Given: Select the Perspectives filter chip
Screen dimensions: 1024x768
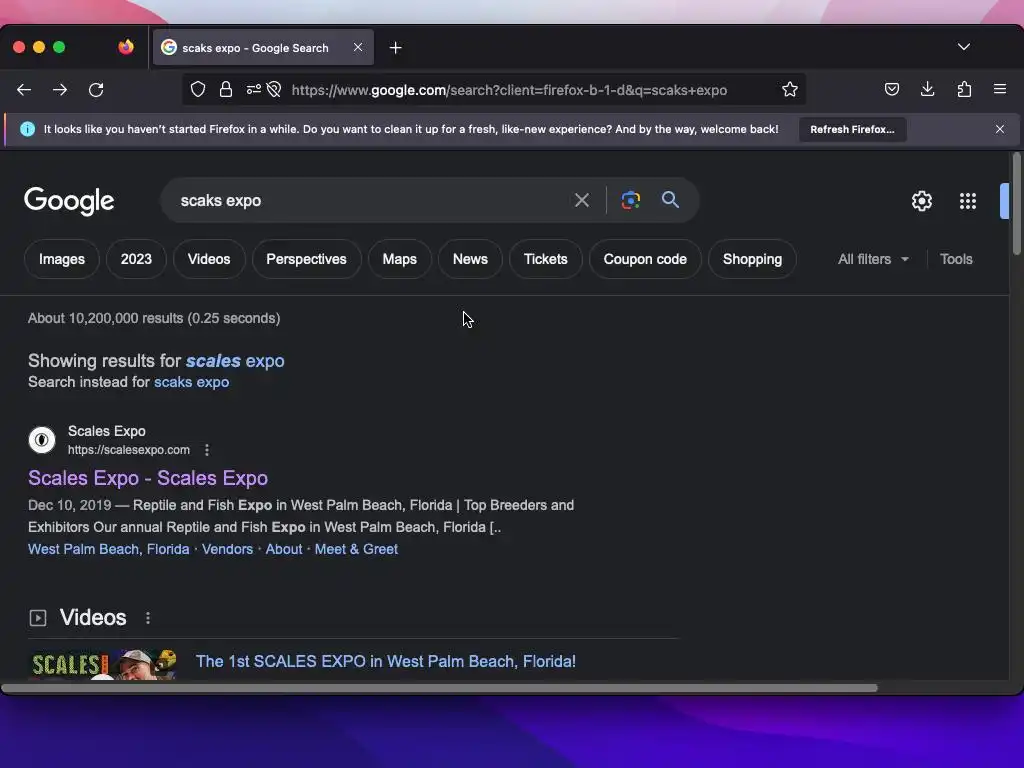Looking at the screenshot, I should (306, 259).
